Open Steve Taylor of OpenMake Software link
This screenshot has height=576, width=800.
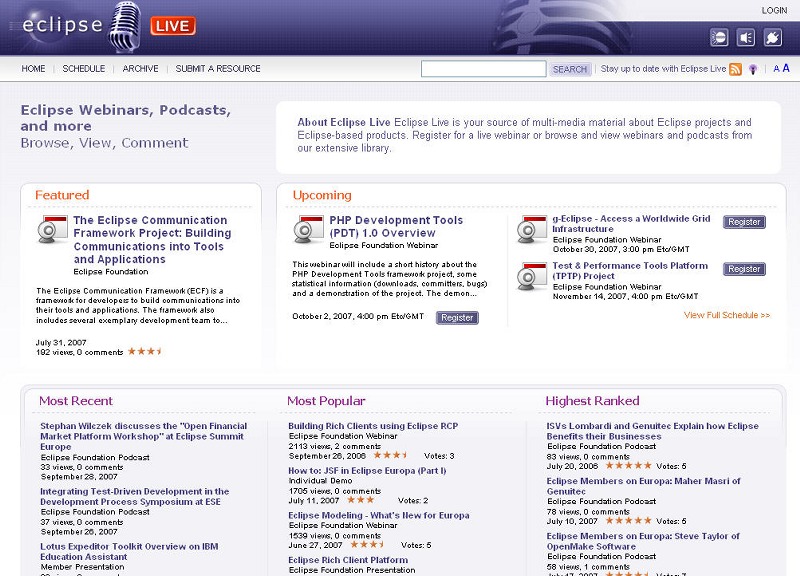[643, 541]
